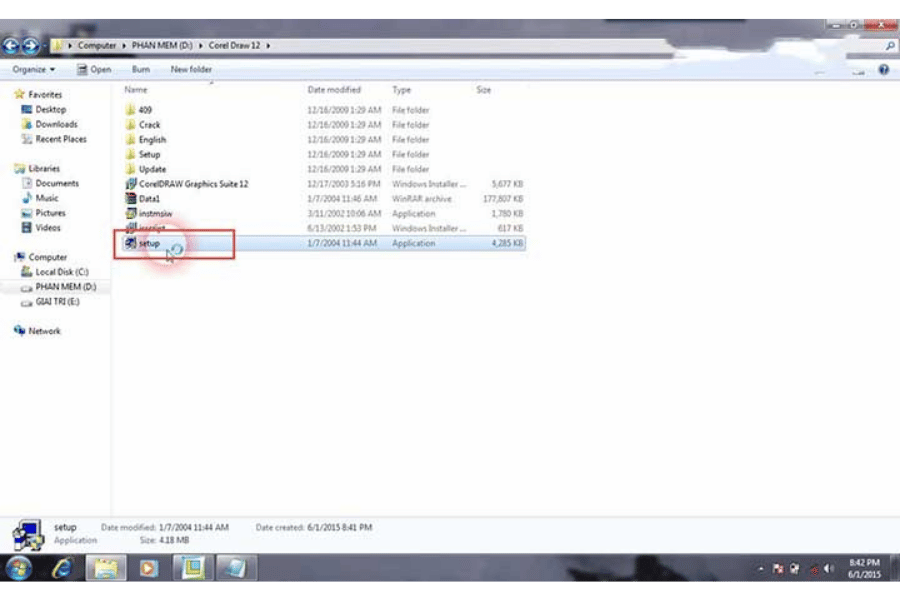
Task: Sort by Date modified column header
Action: pyautogui.click(x=333, y=90)
